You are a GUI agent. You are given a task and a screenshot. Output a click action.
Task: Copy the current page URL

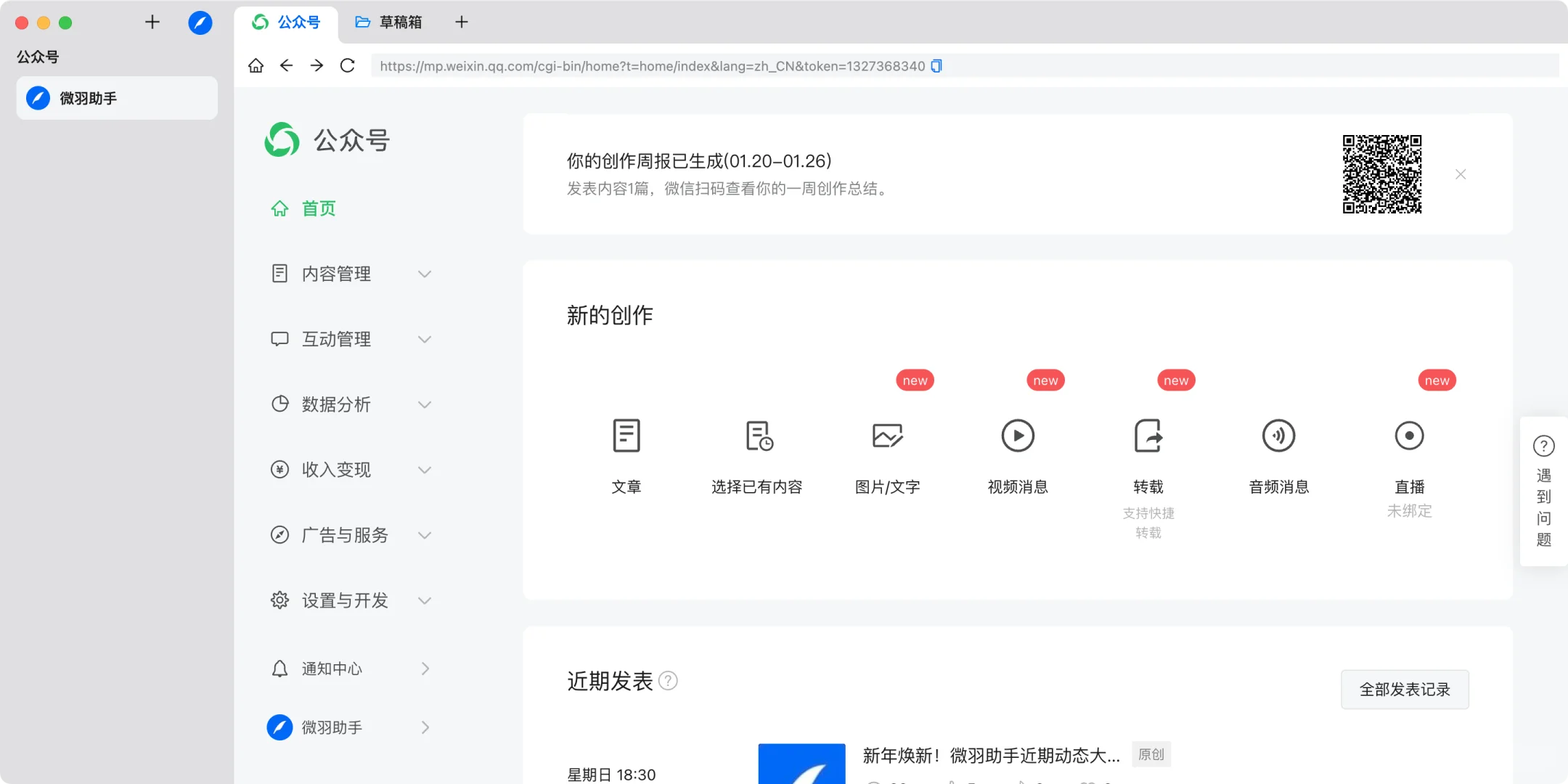[x=936, y=65]
